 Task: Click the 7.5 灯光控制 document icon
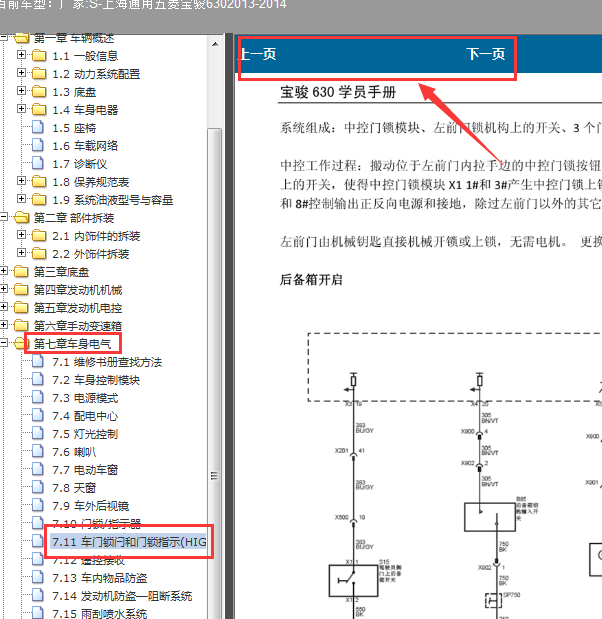tap(38, 433)
